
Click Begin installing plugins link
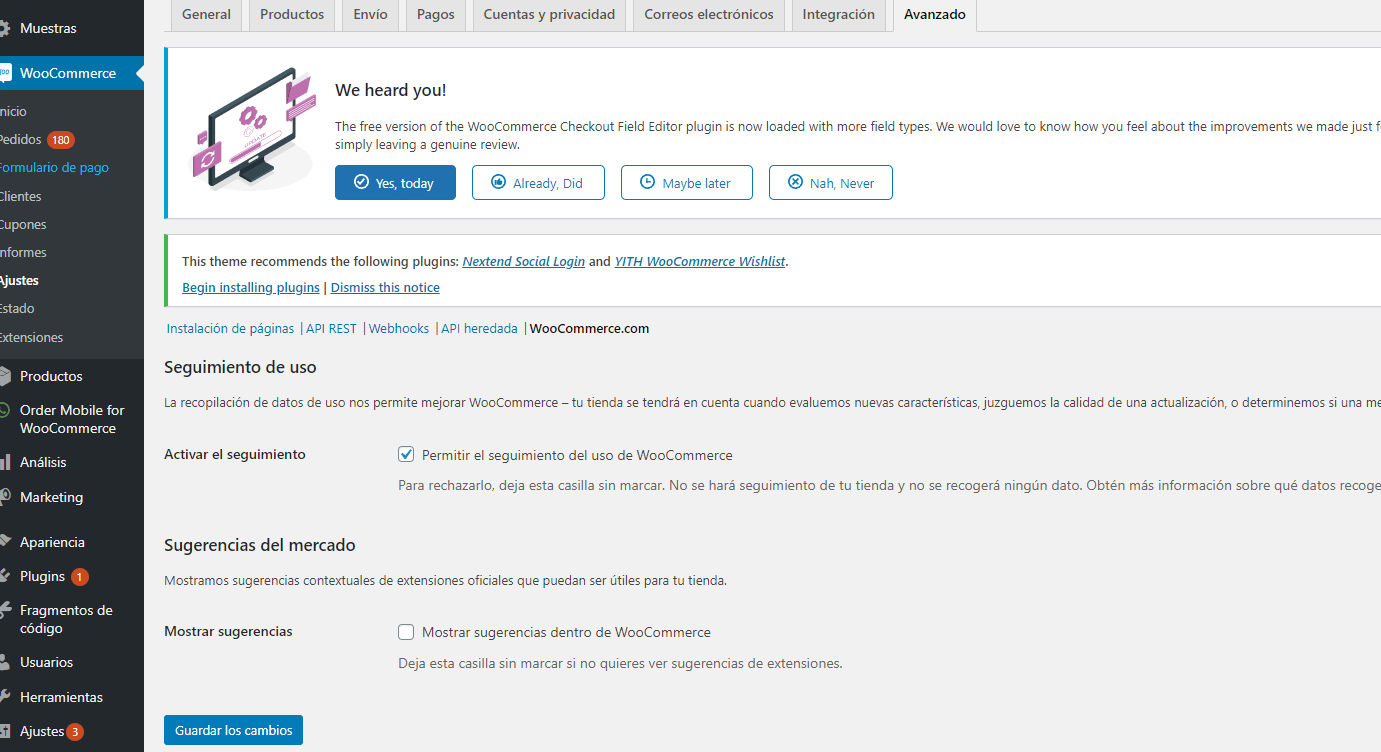point(251,287)
